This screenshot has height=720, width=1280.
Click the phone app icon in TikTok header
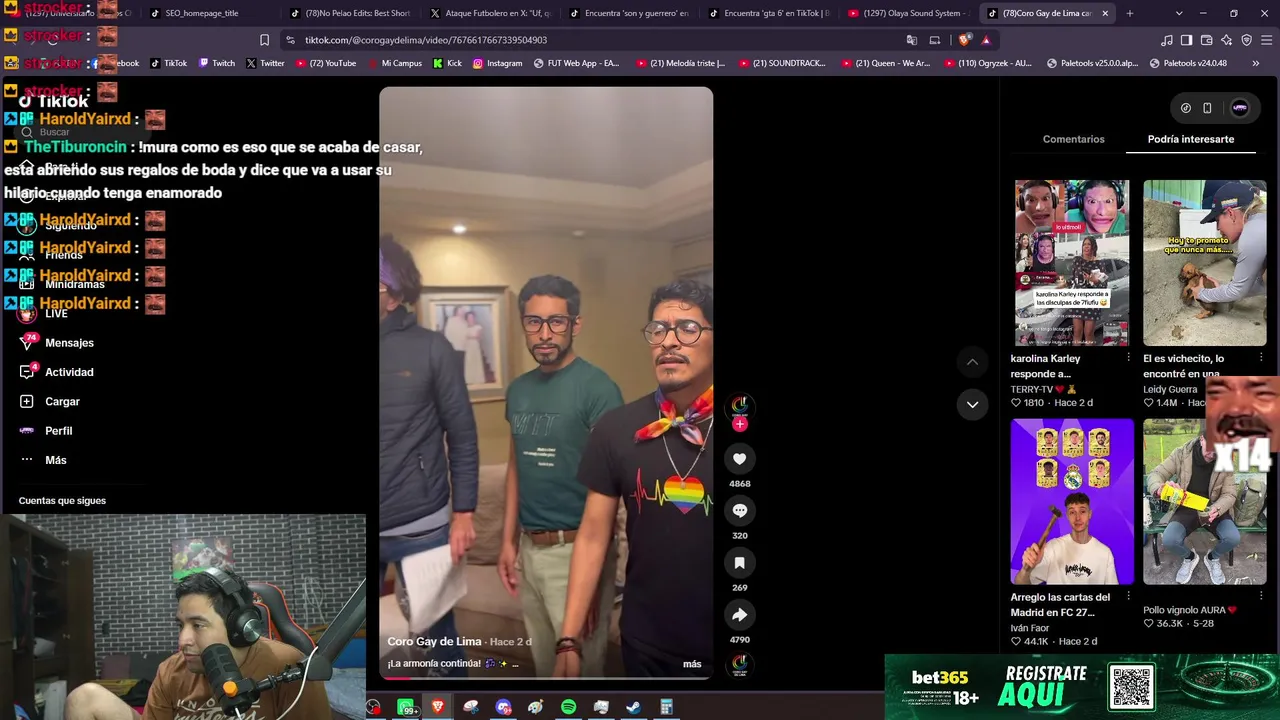click(x=1207, y=108)
